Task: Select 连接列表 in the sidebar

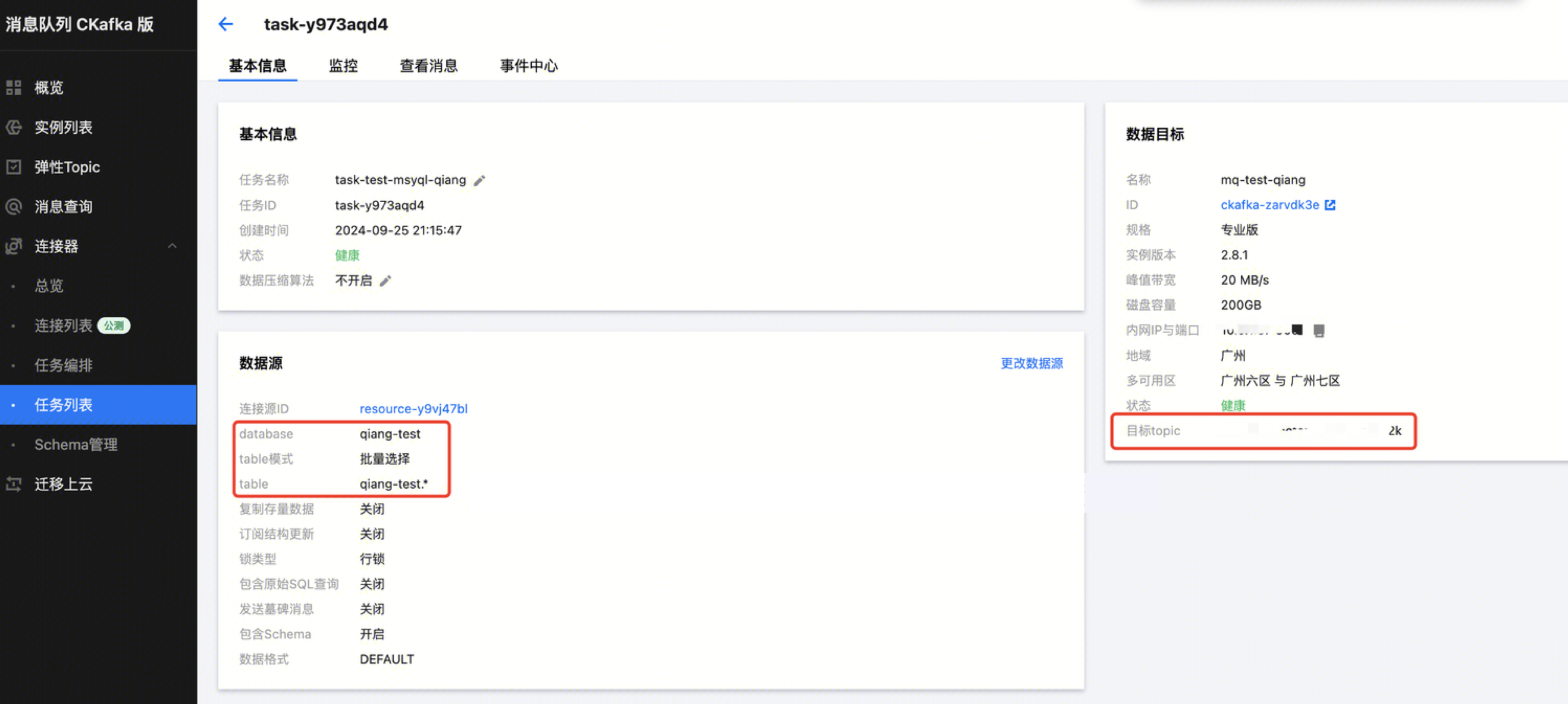Action: pos(63,325)
